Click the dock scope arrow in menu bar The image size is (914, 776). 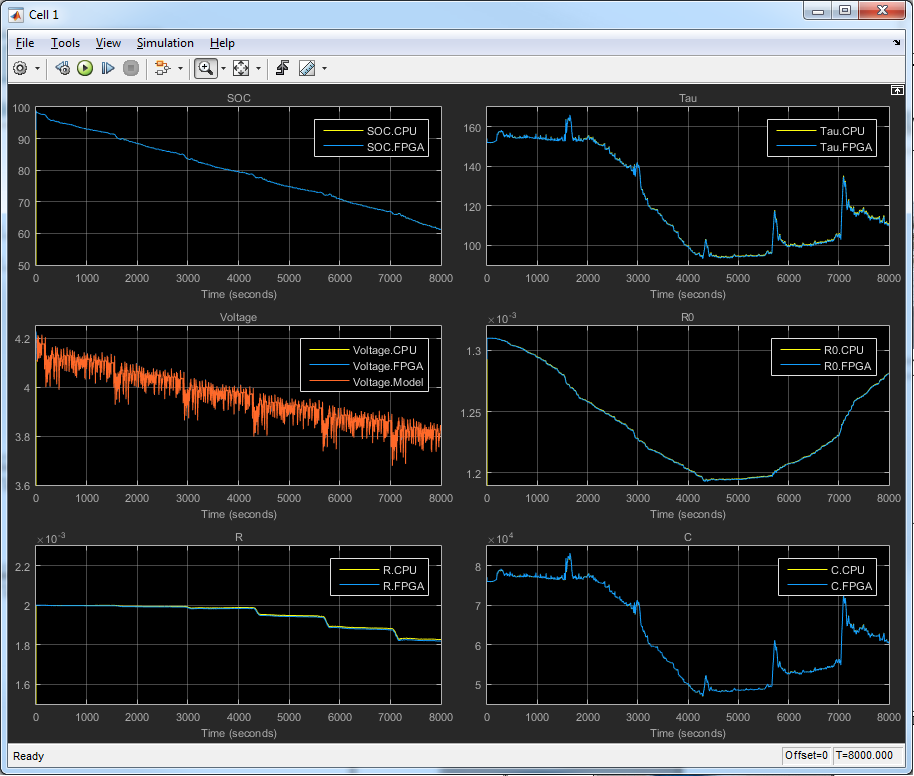[896, 44]
